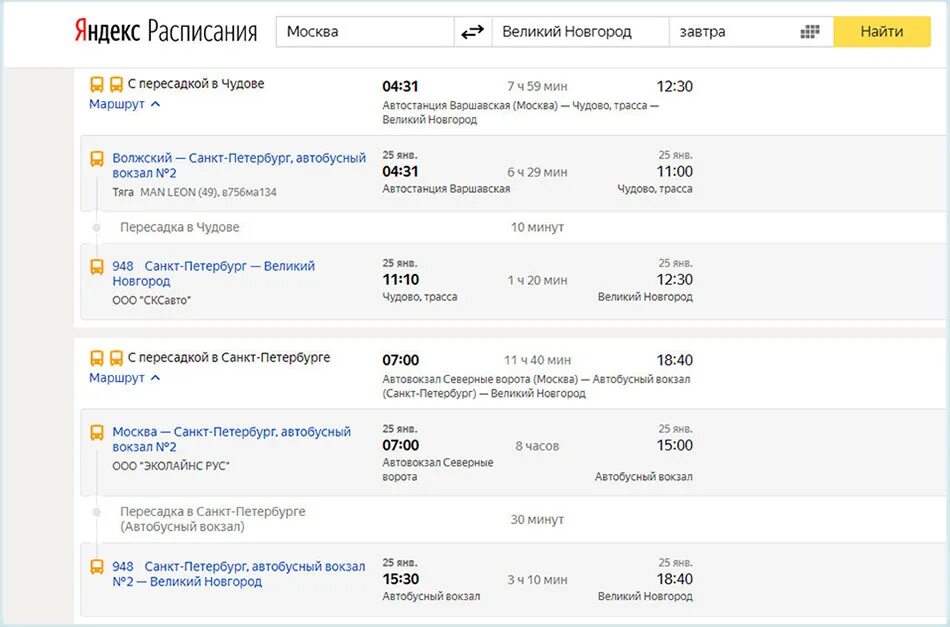950x627 pixels.
Task: Click bus icon beside Волжский — Санкт-Петербург route
Action: tap(97, 159)
